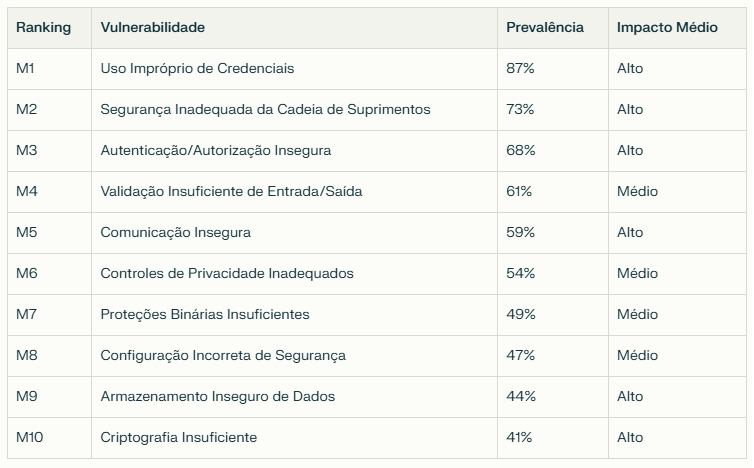The width and height of the screenshot is (754, 468).
Task: Select Proteções Binárias Insuficientes entry
Action: 205,314
